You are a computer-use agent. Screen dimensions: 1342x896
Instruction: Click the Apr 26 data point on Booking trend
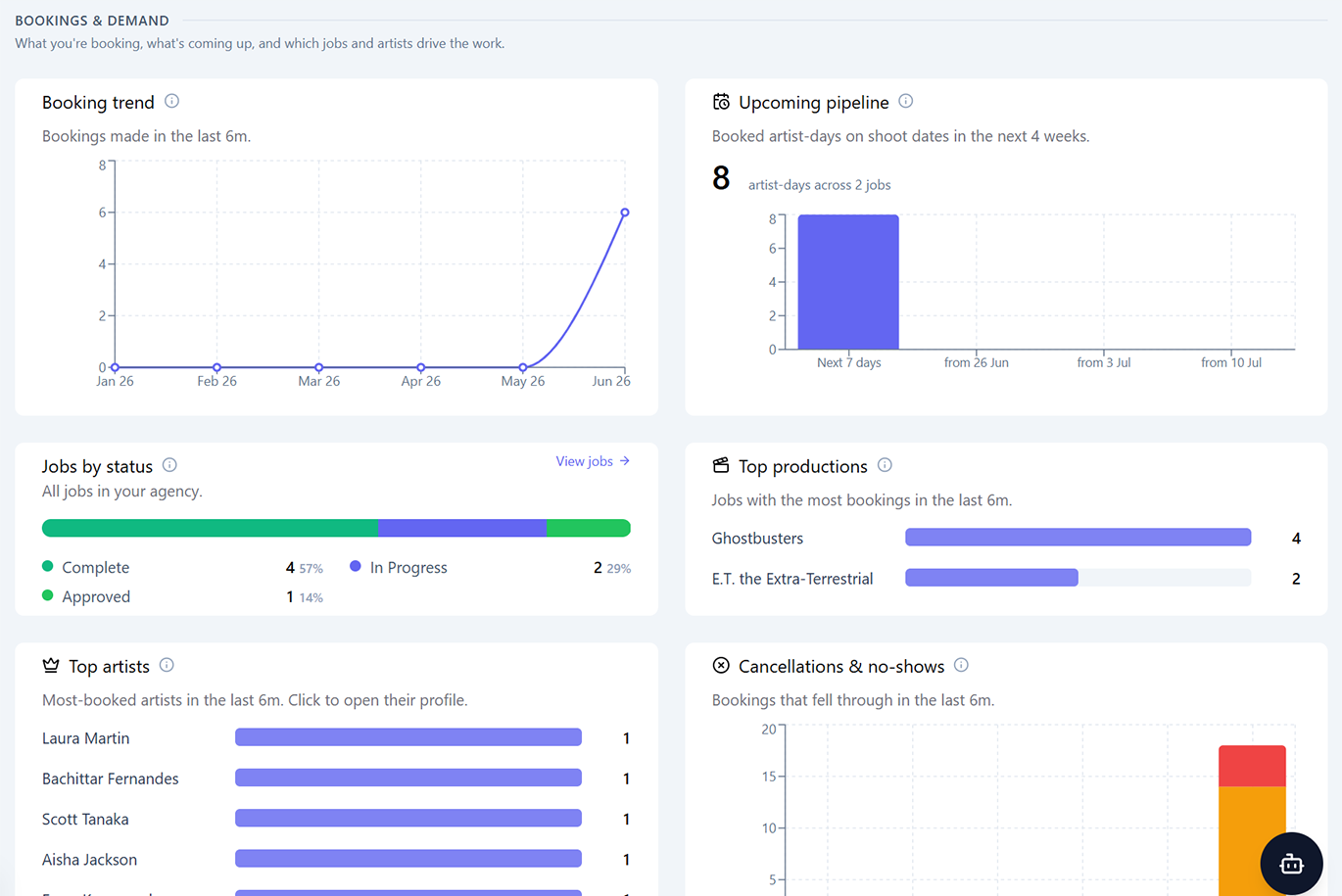(421, 367)
